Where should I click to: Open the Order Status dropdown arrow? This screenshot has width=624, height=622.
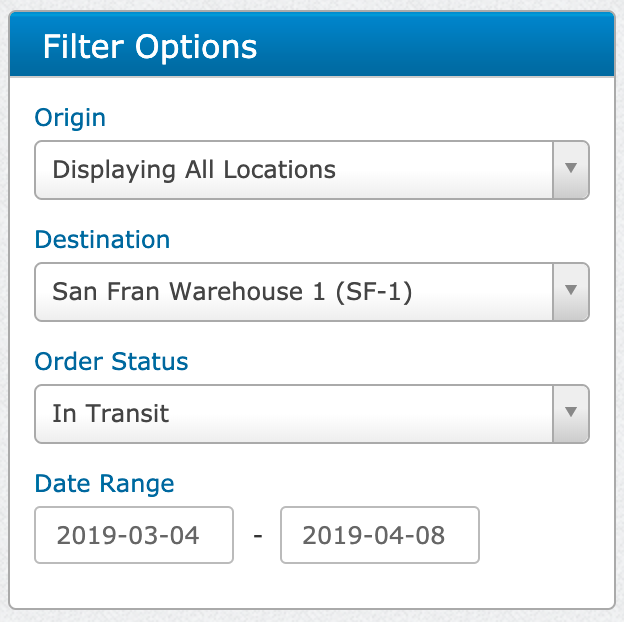tap(570, 412)
